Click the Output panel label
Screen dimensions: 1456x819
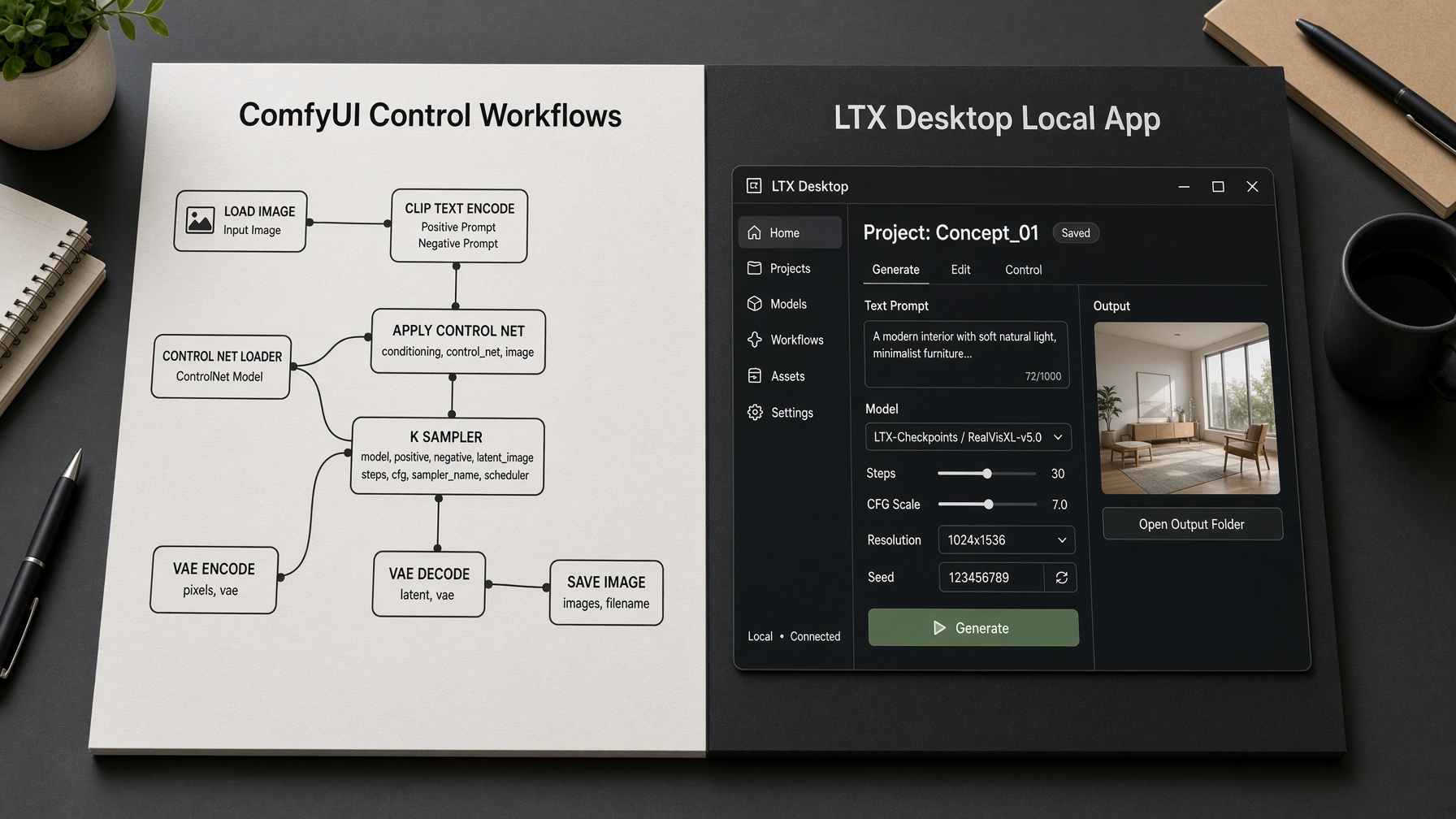tap(1111, 306)
